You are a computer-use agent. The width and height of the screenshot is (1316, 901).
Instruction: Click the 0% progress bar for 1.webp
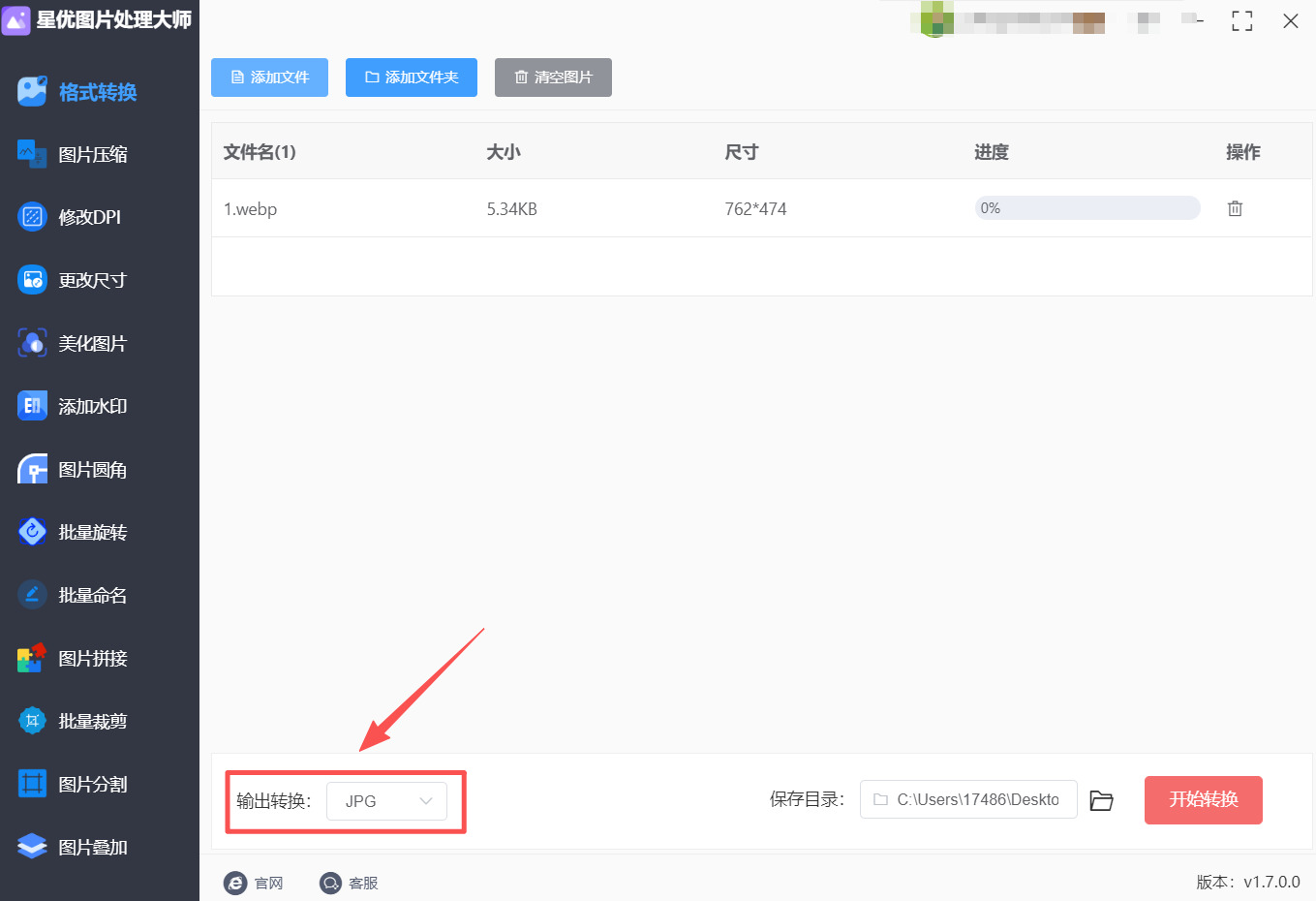1087,208
